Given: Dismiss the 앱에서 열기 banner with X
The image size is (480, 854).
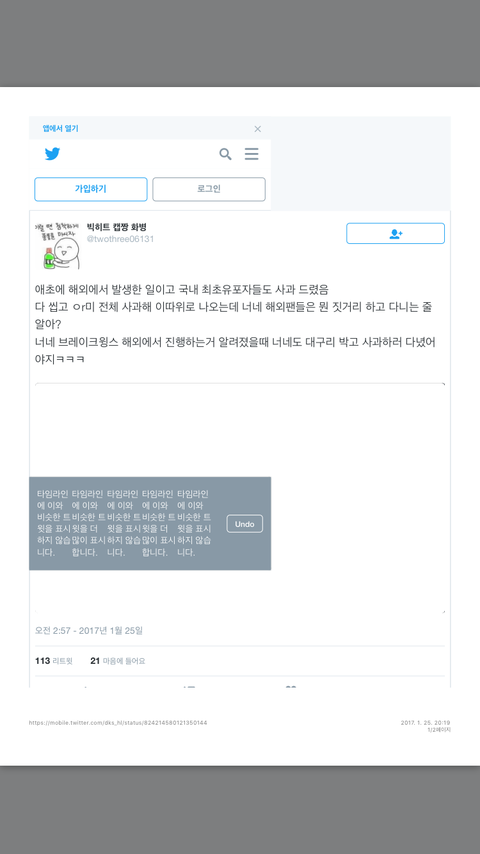Looking at the screenshot, I should pos(258,129).
